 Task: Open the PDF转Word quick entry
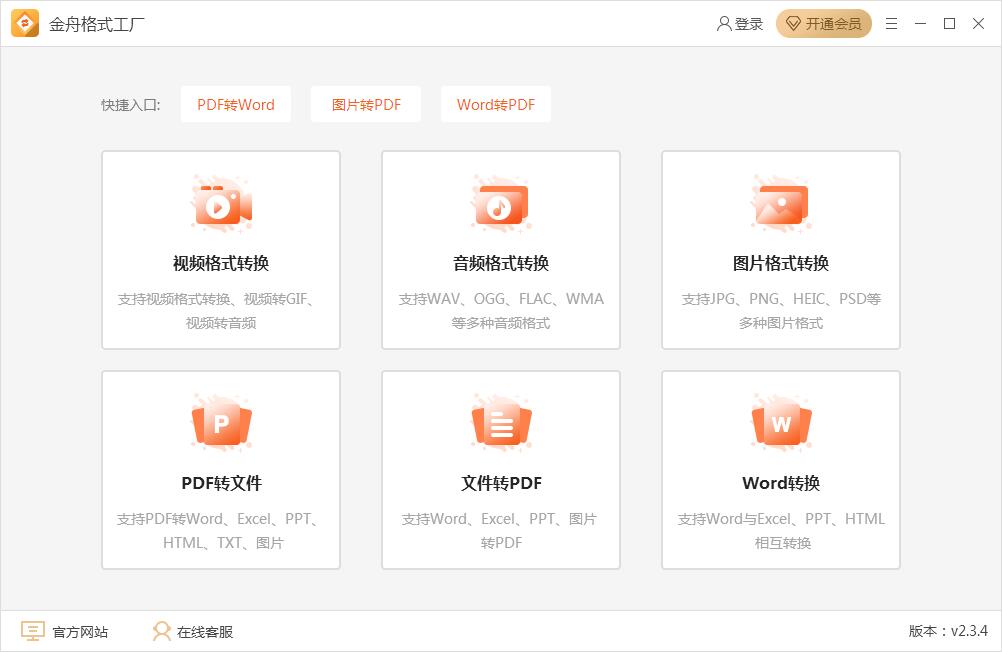pyautogui.click(x=235, y=103)
